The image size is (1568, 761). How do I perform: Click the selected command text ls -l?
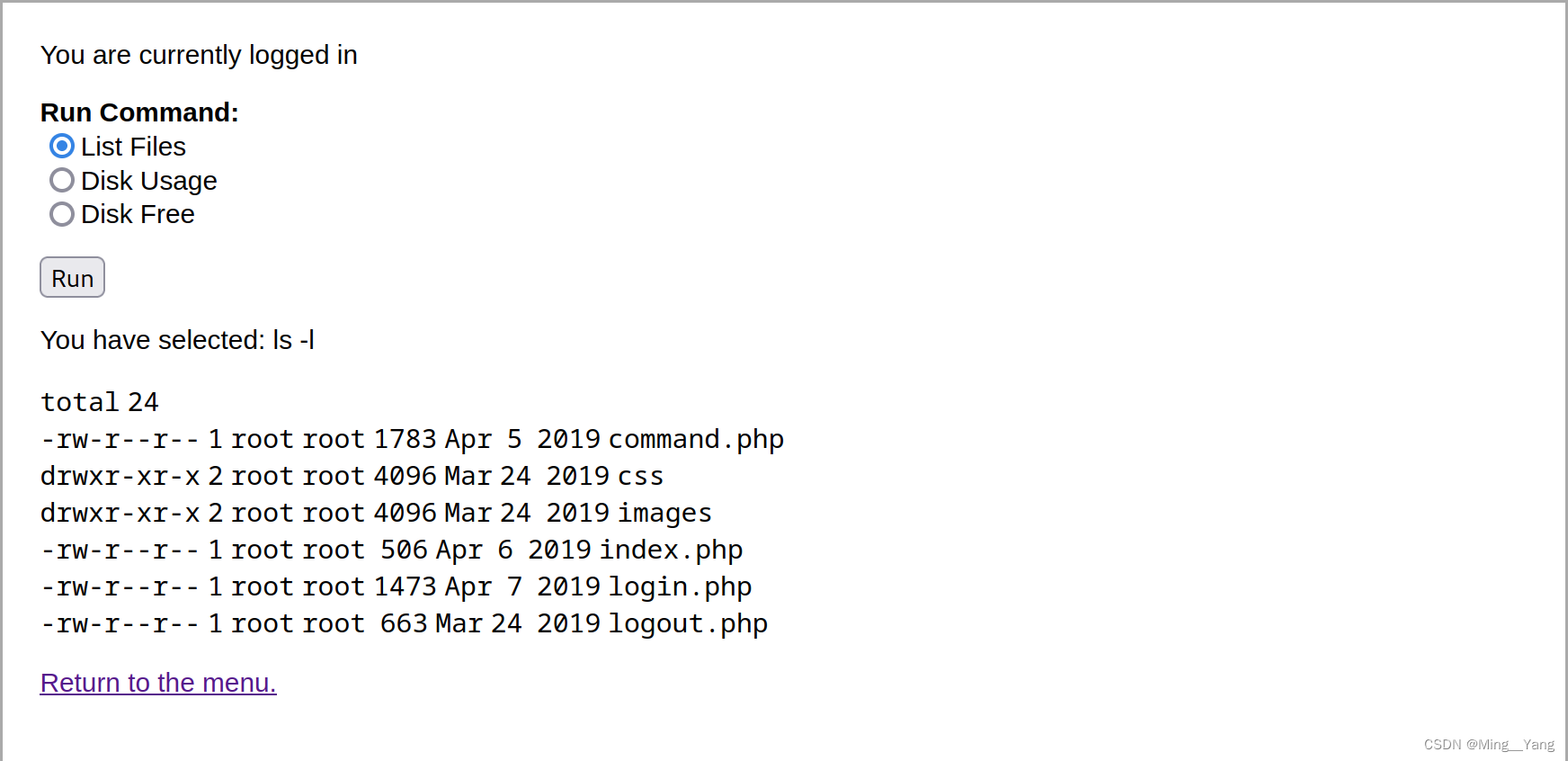(x=177, y=340)
